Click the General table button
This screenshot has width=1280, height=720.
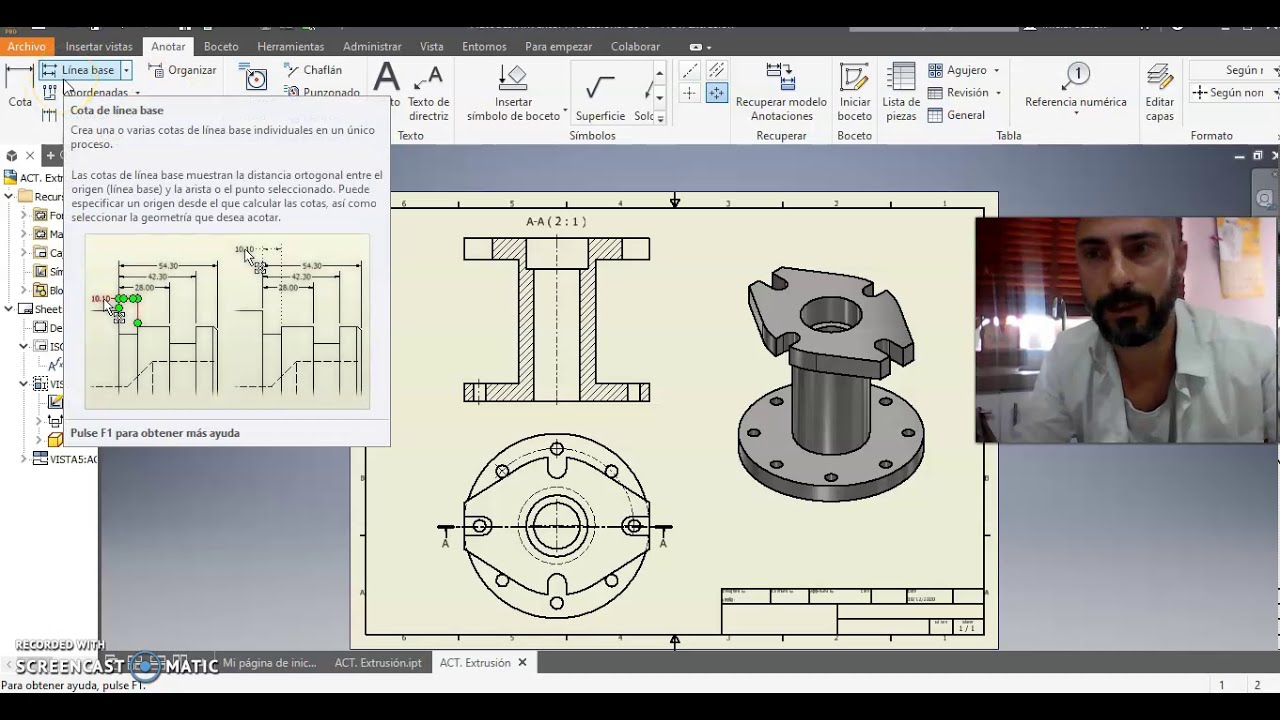pyautogui.click(x=956, y=115)
